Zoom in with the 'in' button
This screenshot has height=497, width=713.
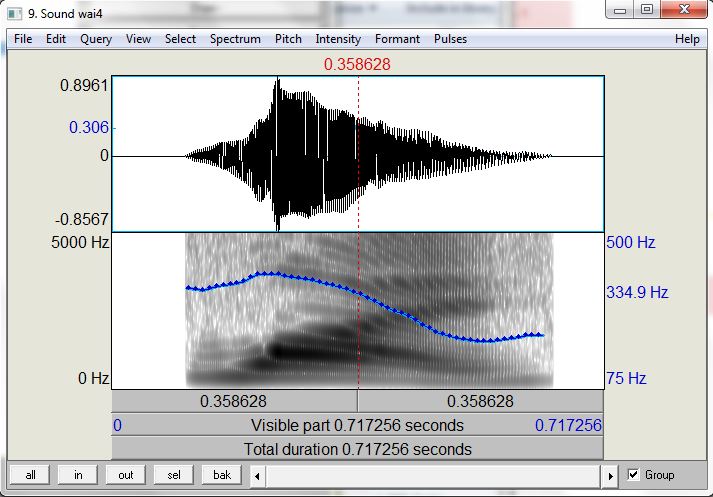[x=78, y=475]
